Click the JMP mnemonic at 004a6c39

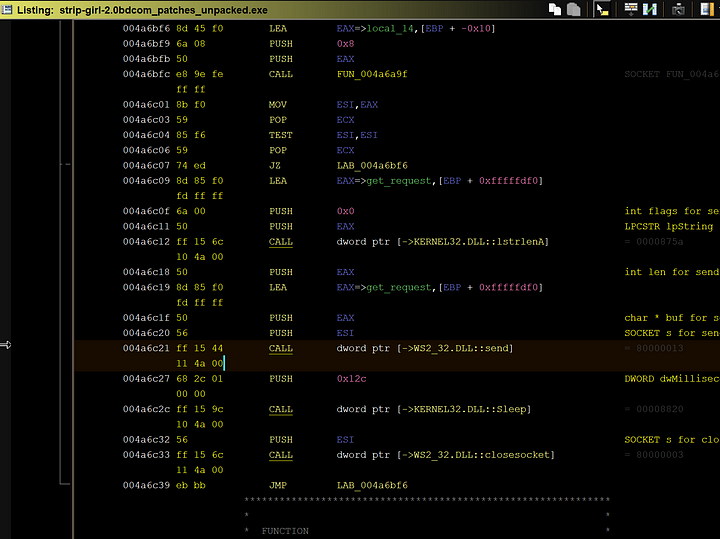tap(277, 485)
